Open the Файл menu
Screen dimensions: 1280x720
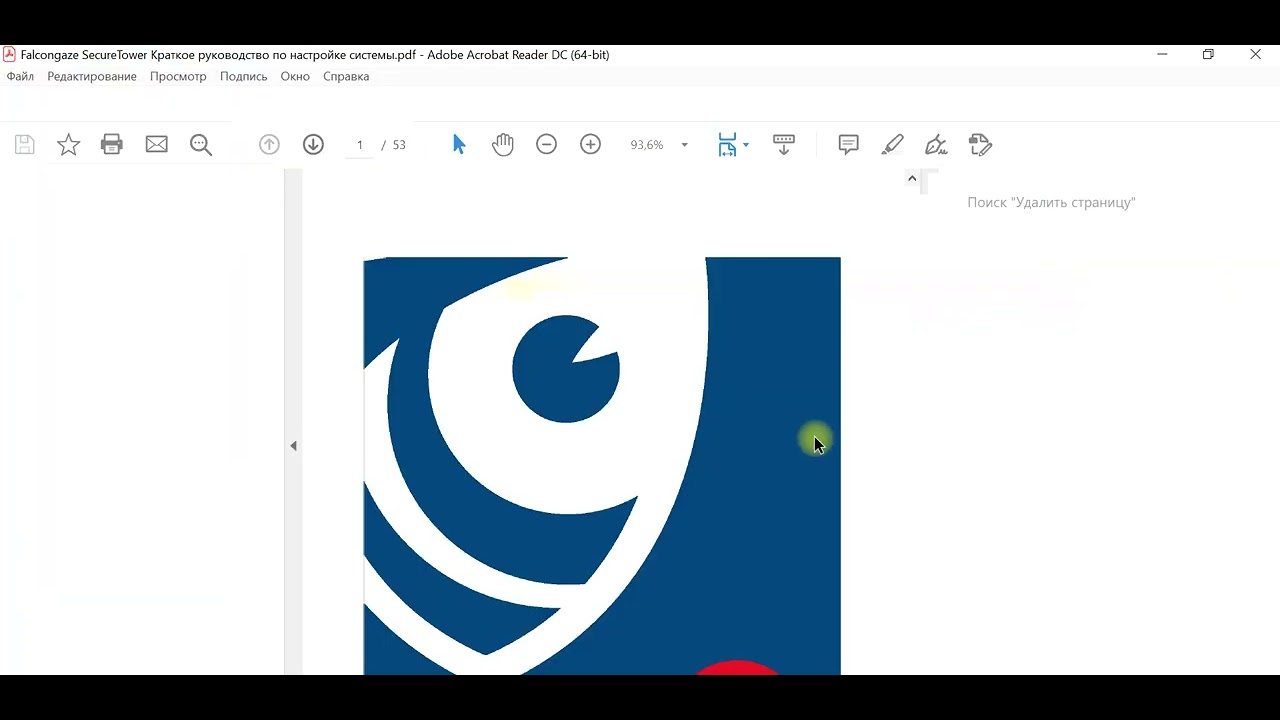[x=20, y=76]
